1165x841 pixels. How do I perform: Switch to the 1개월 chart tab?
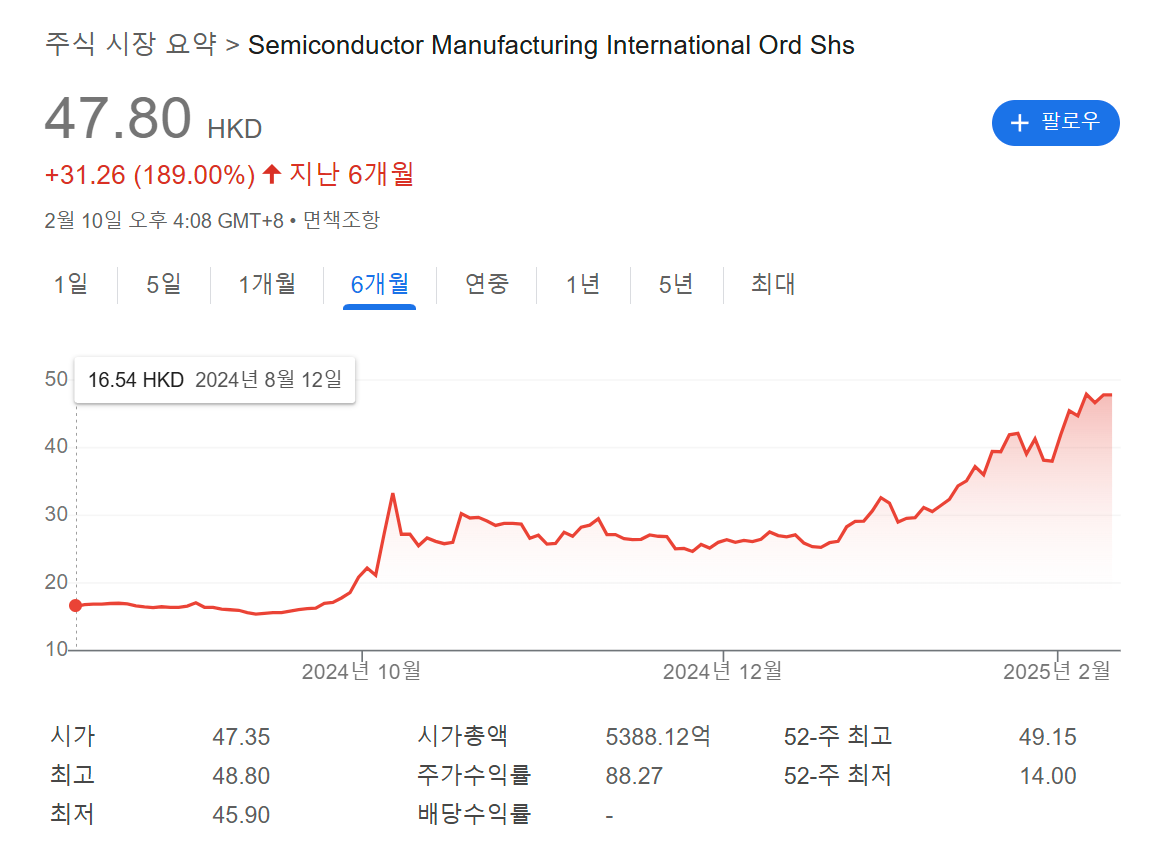point(267,284)
